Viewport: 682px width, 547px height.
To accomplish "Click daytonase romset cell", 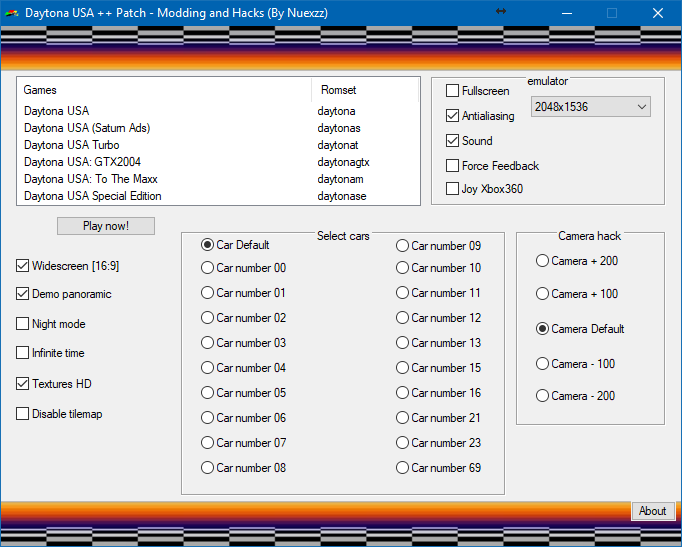I will (342, 196).
